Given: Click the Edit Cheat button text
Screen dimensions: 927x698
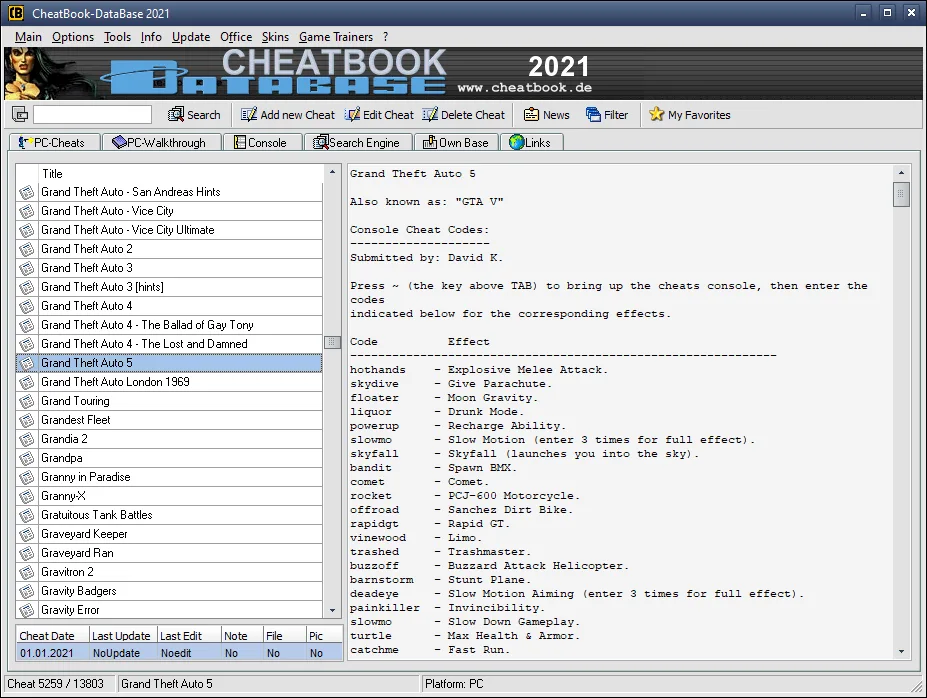Looking at the screenshot, I should click(x=388, y=115).
